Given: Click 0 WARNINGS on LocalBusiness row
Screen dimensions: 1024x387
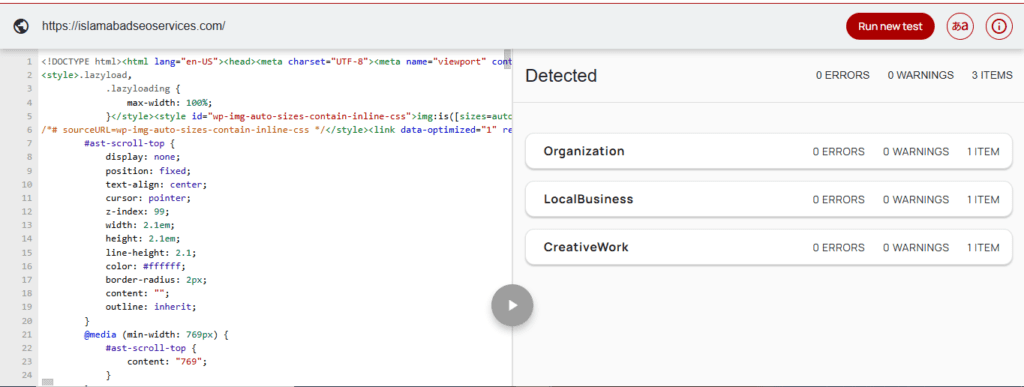Looking at the screenshot, I should click(x=916, y=200).
